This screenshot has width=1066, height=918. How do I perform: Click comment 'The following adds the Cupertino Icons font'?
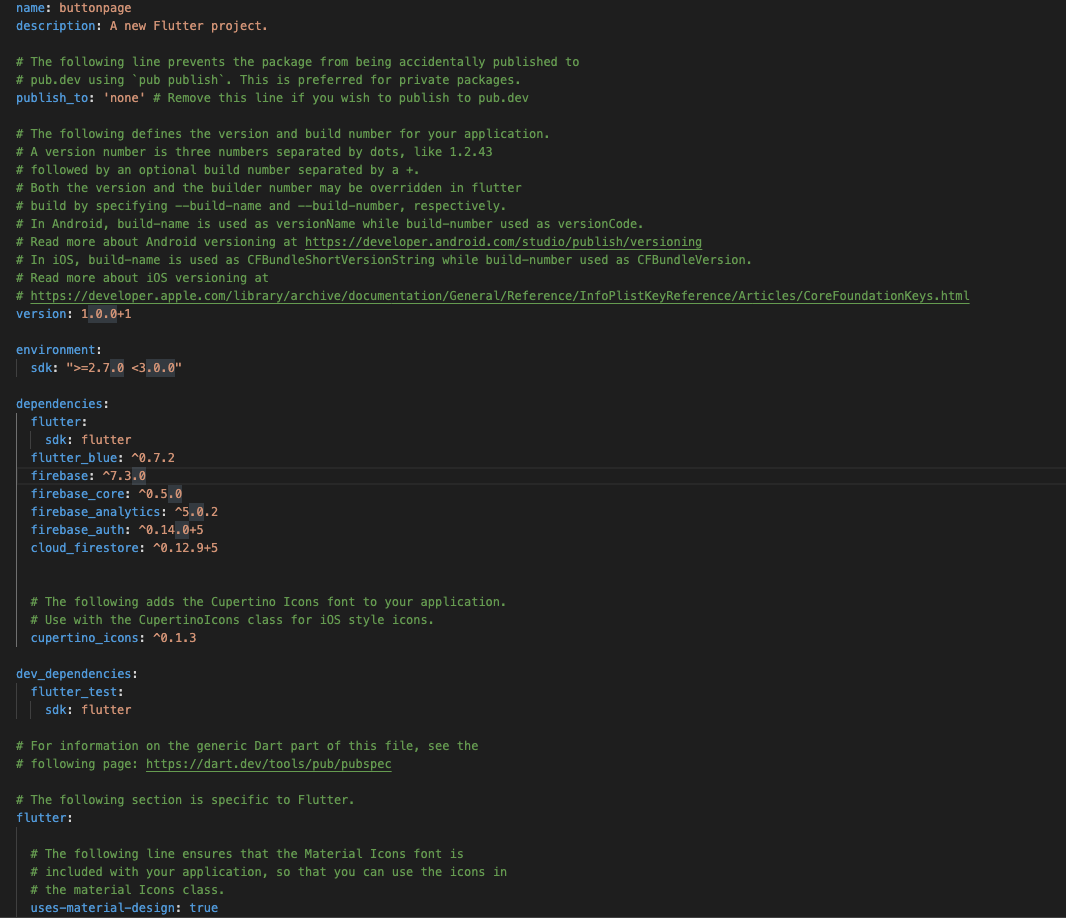[268, 602]
